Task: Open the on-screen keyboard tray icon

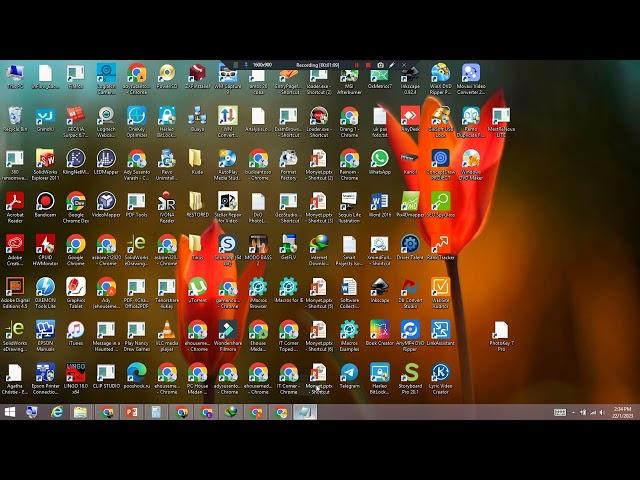Action: coord(560,413)
